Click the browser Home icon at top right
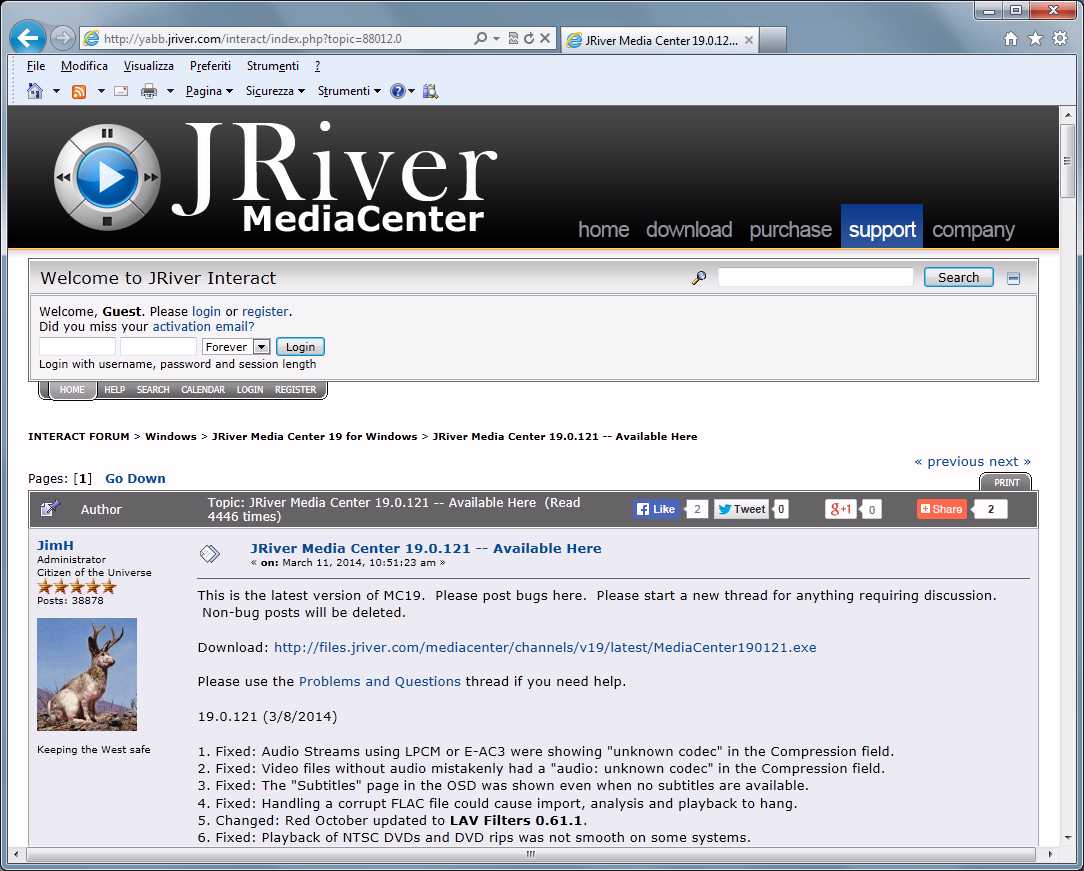Screen dimensions: 1084x871 1011,39
